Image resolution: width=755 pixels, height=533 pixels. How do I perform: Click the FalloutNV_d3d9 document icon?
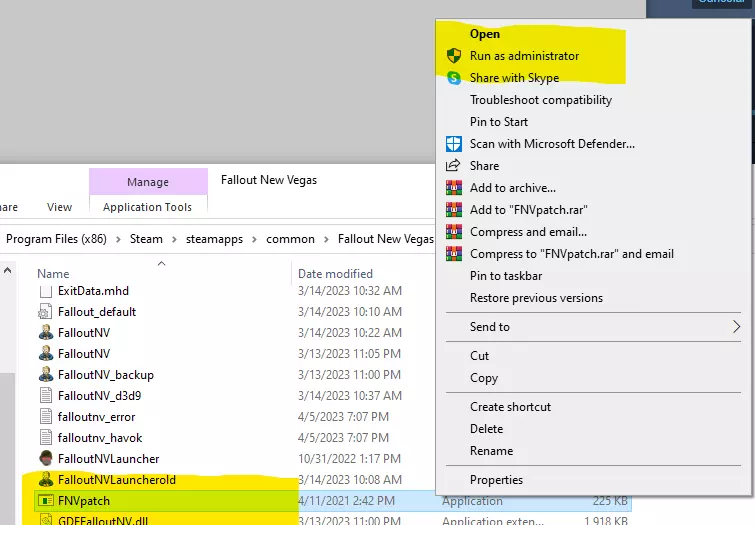46,396
